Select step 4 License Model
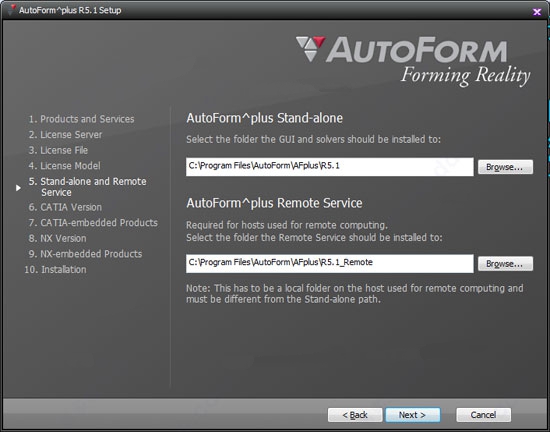The height and width of the screenshot is (432, 550). (x=65, y=166)
